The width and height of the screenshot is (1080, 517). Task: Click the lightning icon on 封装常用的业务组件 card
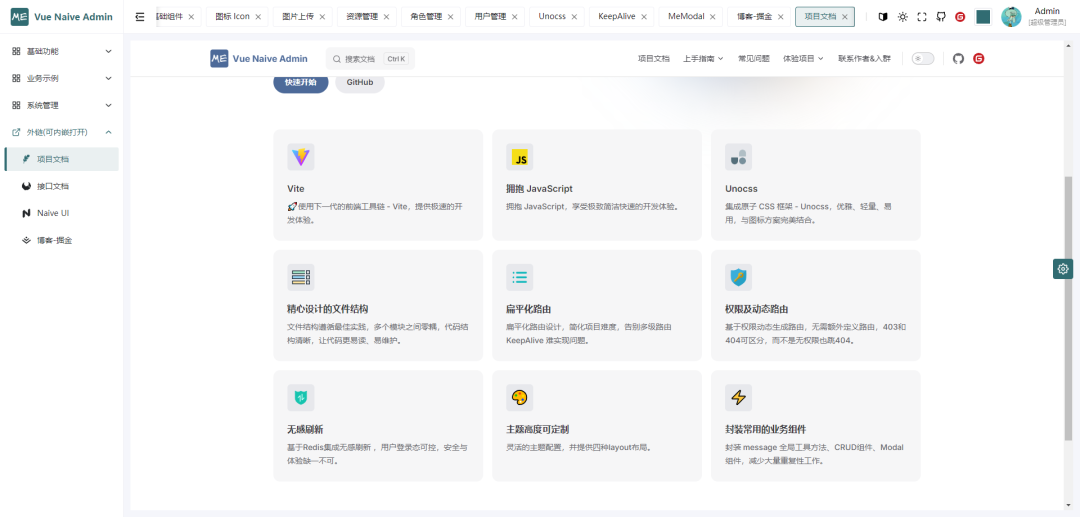(x=738, y=397)
